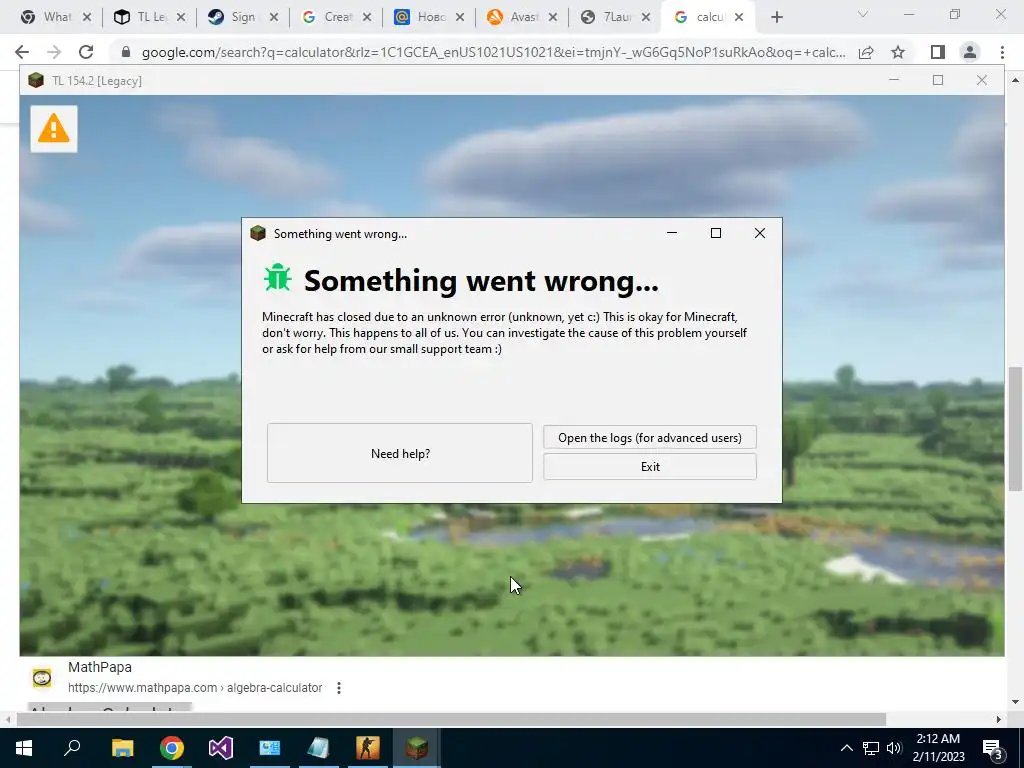Screen dimensions: 1024x768
Task: Go back in Chrome
Action: pos(22,52)
